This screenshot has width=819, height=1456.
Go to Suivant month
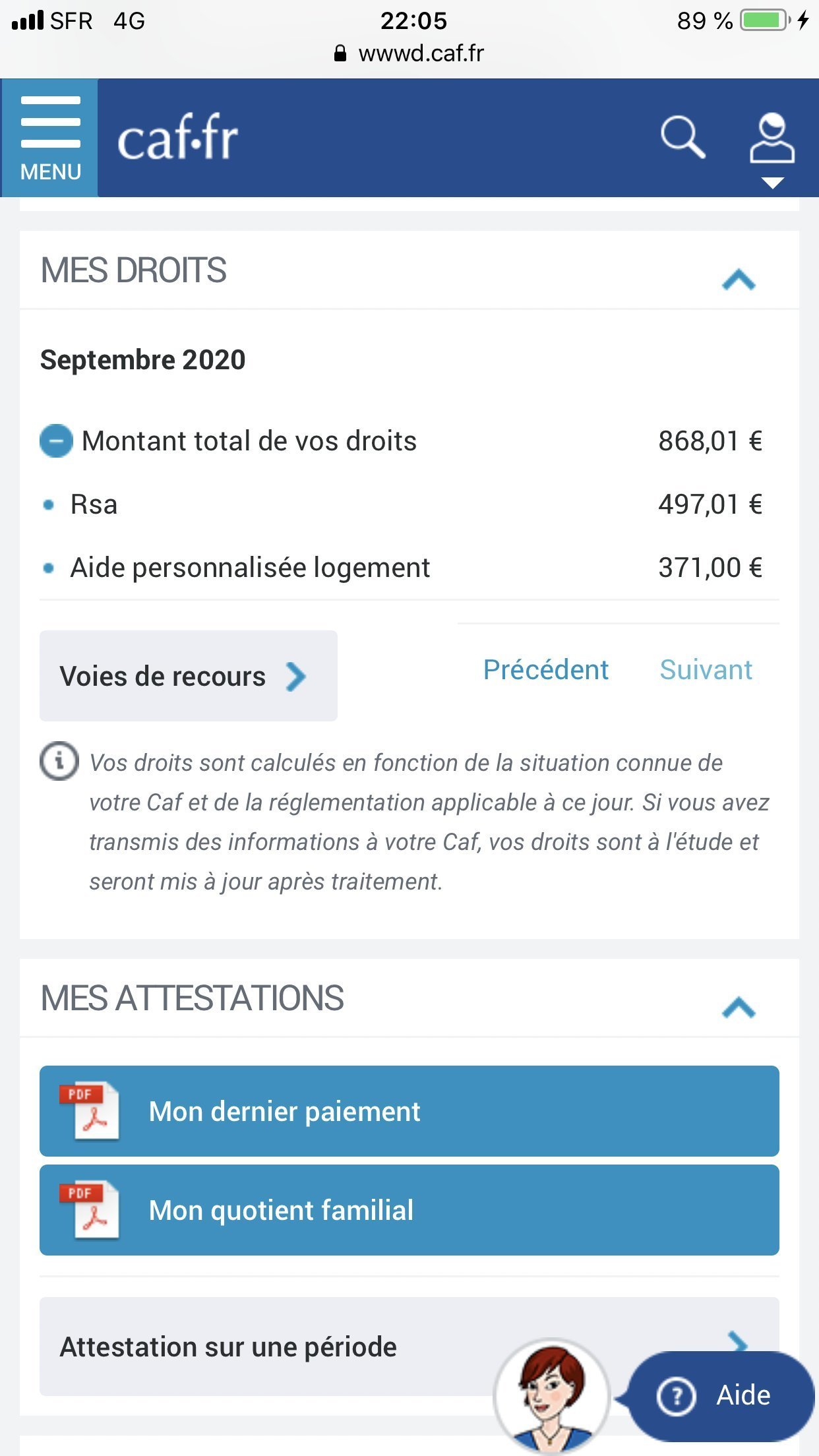click(706, 670)
